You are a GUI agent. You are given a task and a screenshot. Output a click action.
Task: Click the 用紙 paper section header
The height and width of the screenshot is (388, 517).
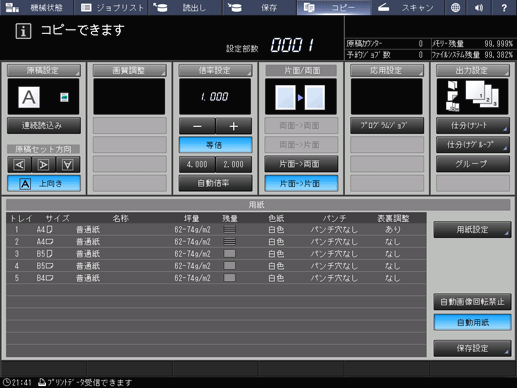[x=258, y=205]
